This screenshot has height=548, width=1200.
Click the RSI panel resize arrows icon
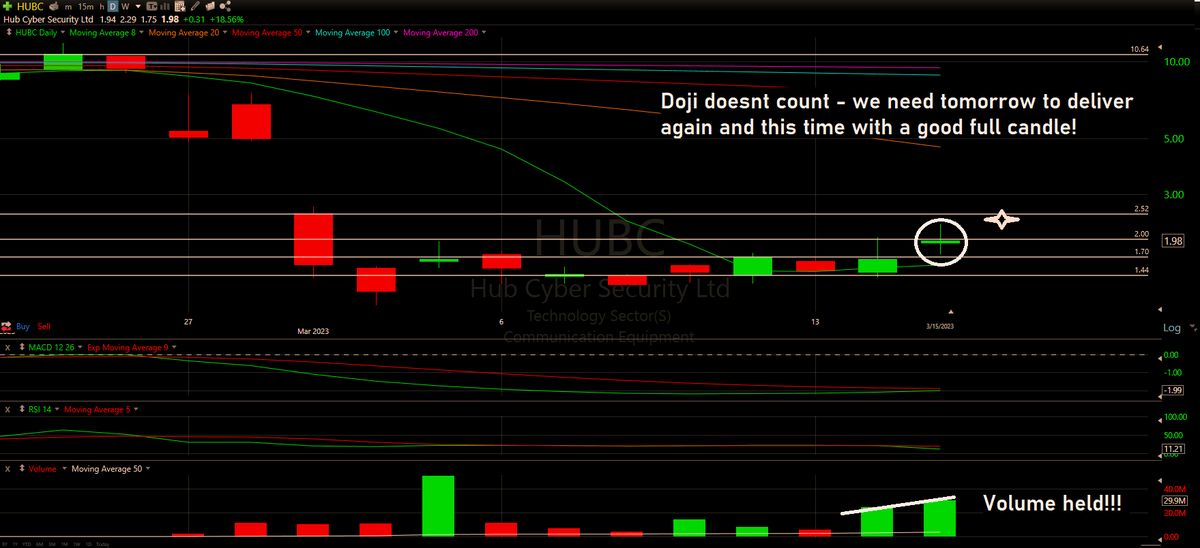[x=22, y=409]
